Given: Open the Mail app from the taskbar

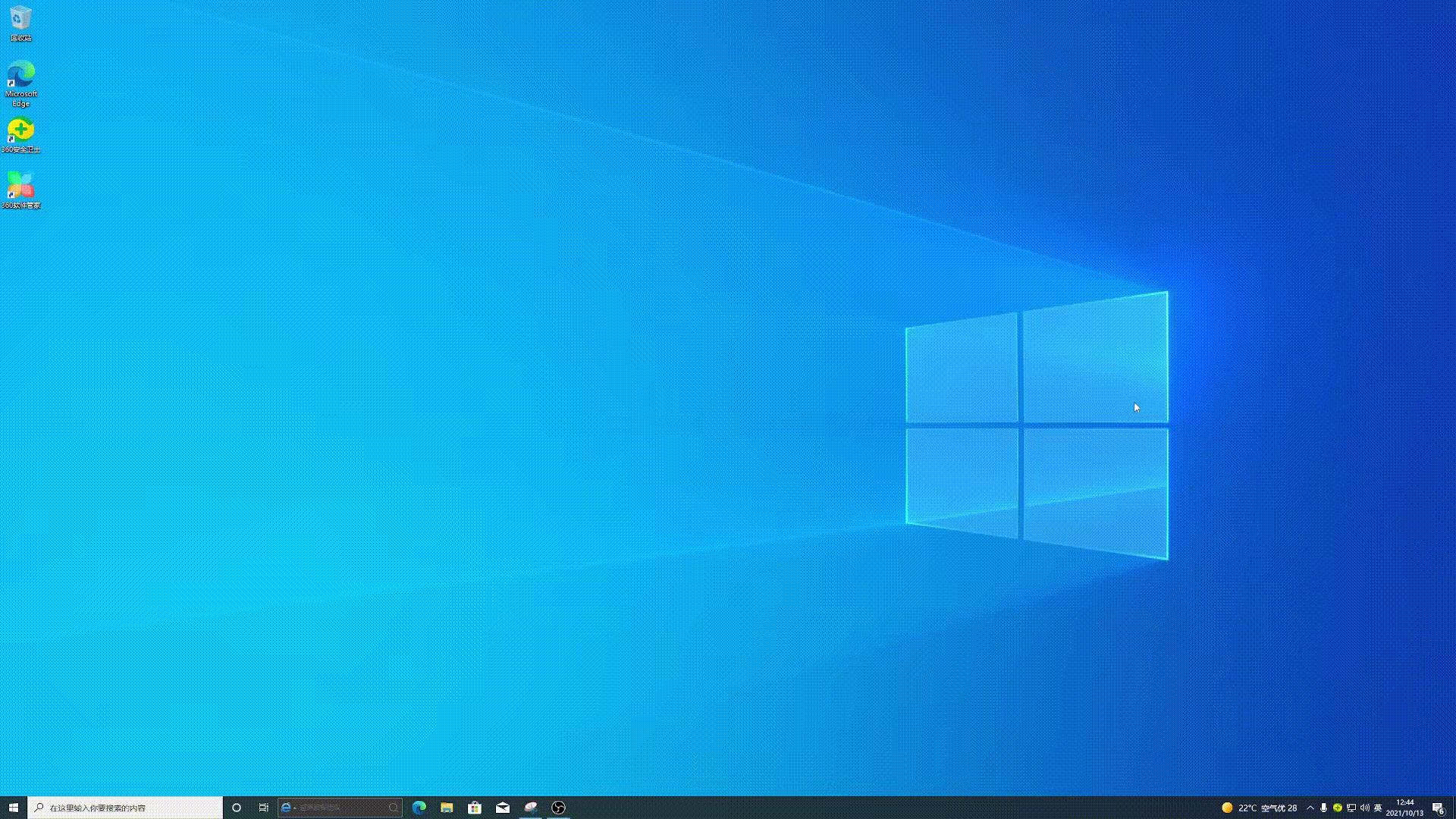Looking at the screenshot, I should (x=503, y=808).
